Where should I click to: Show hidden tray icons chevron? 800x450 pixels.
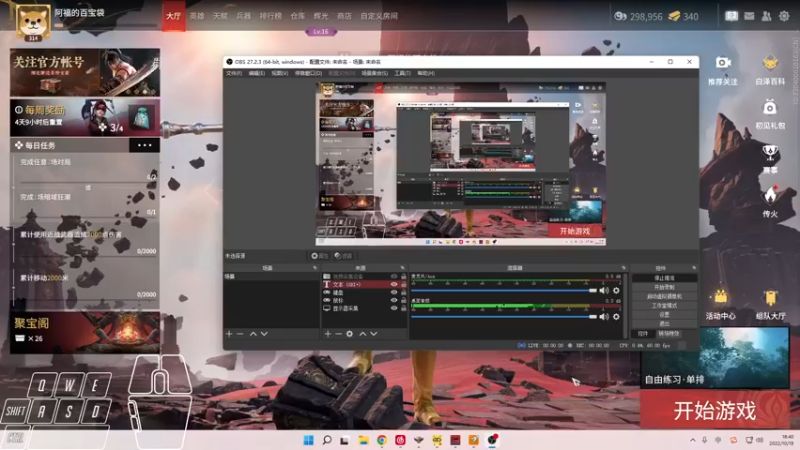(x=692, y=440)
